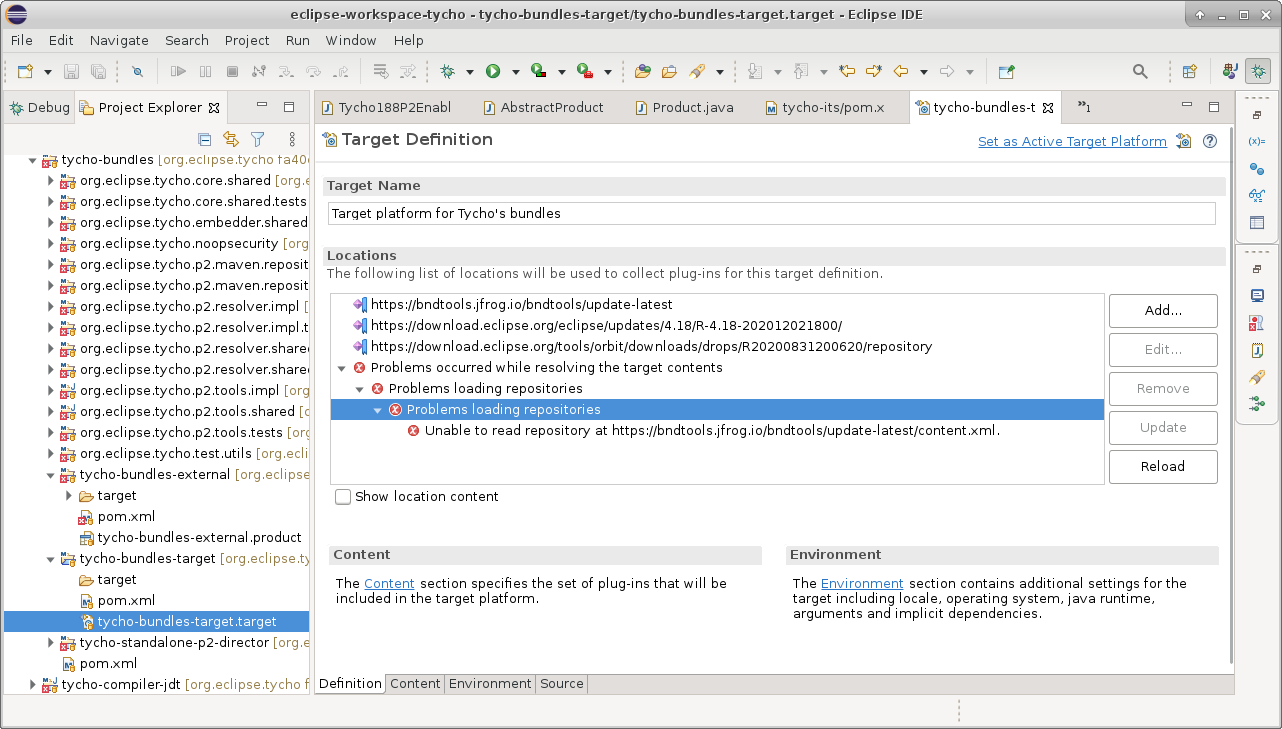Expand org.eclipse.tycho.core.shared project node
1282x729 pixels.
click(51, 181)
